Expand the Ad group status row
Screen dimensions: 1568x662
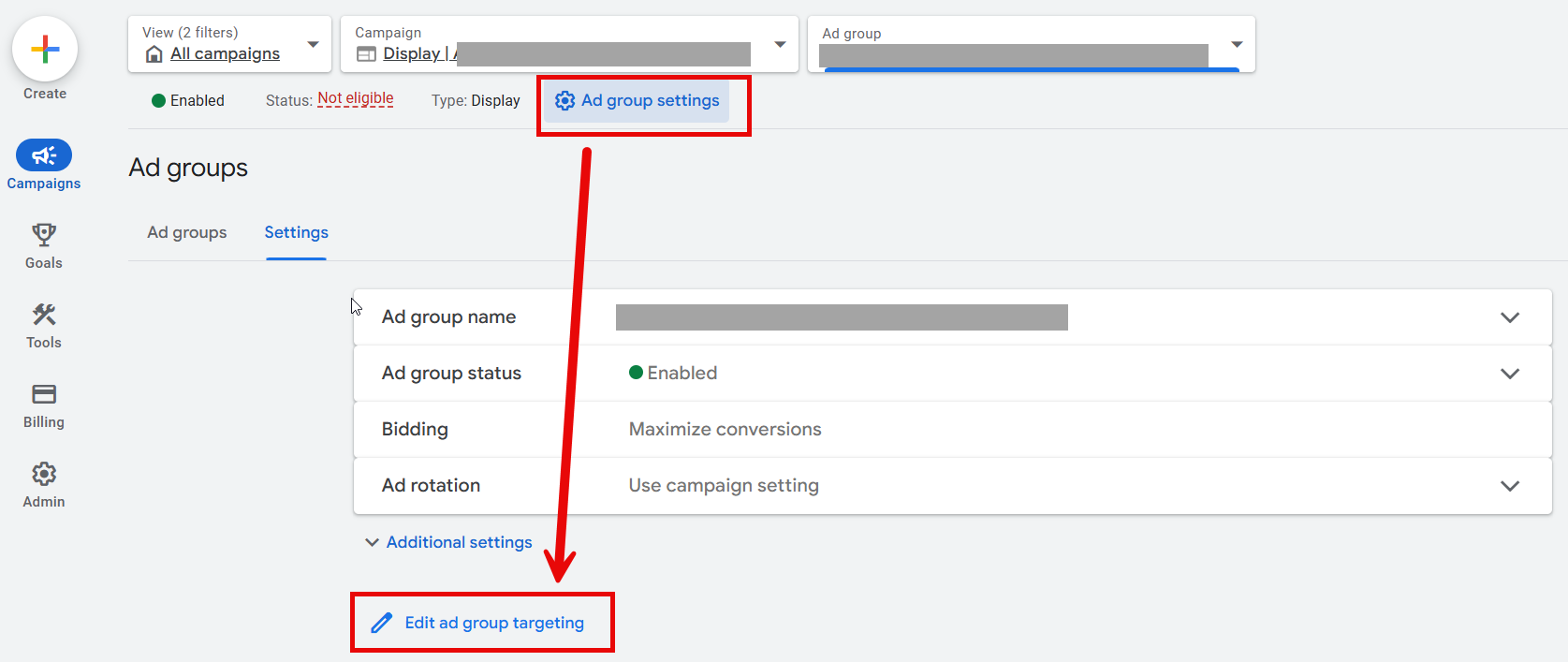(1509, 374)
